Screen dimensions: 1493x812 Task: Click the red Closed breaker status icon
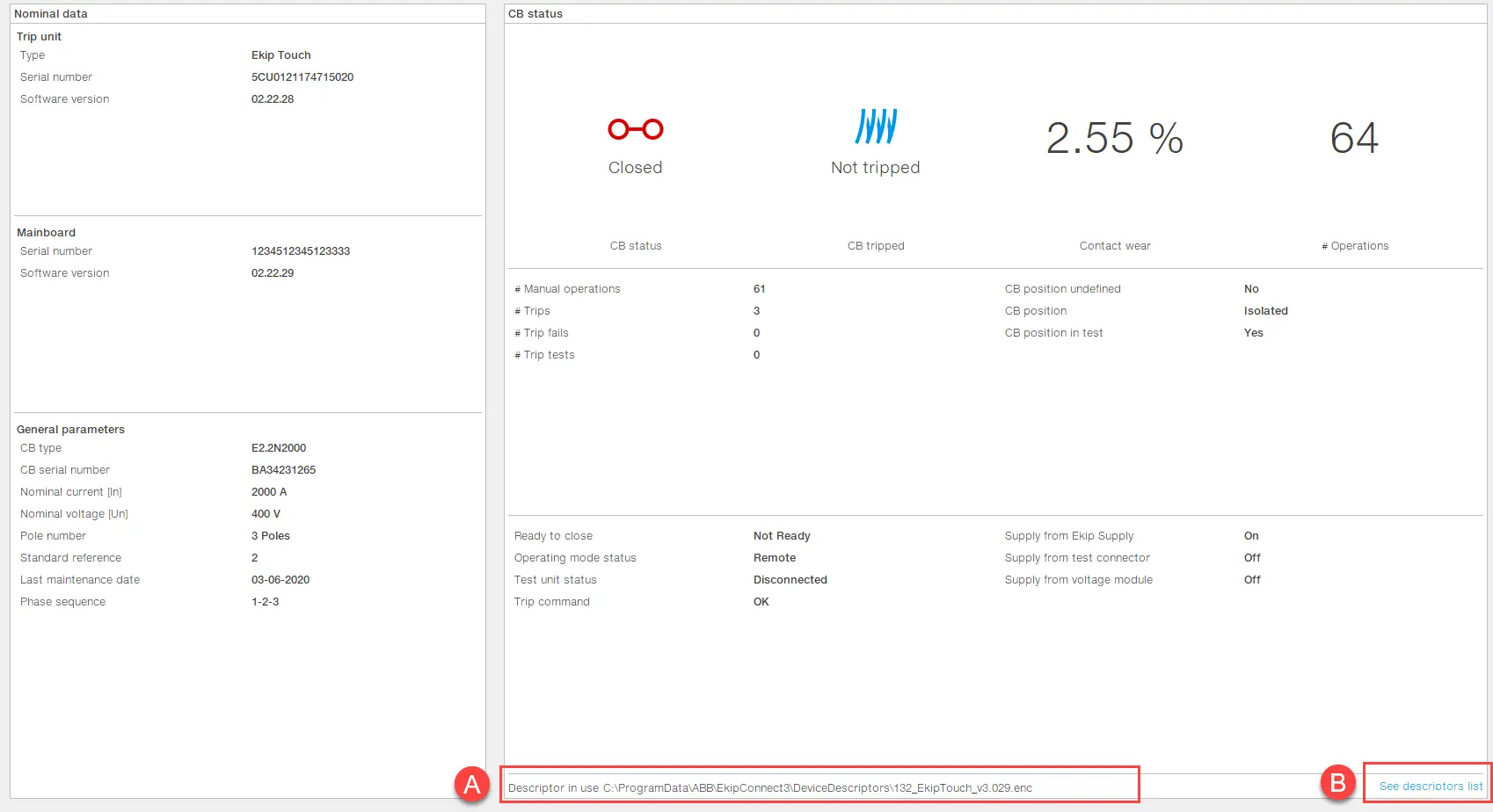tap(635, 129)
